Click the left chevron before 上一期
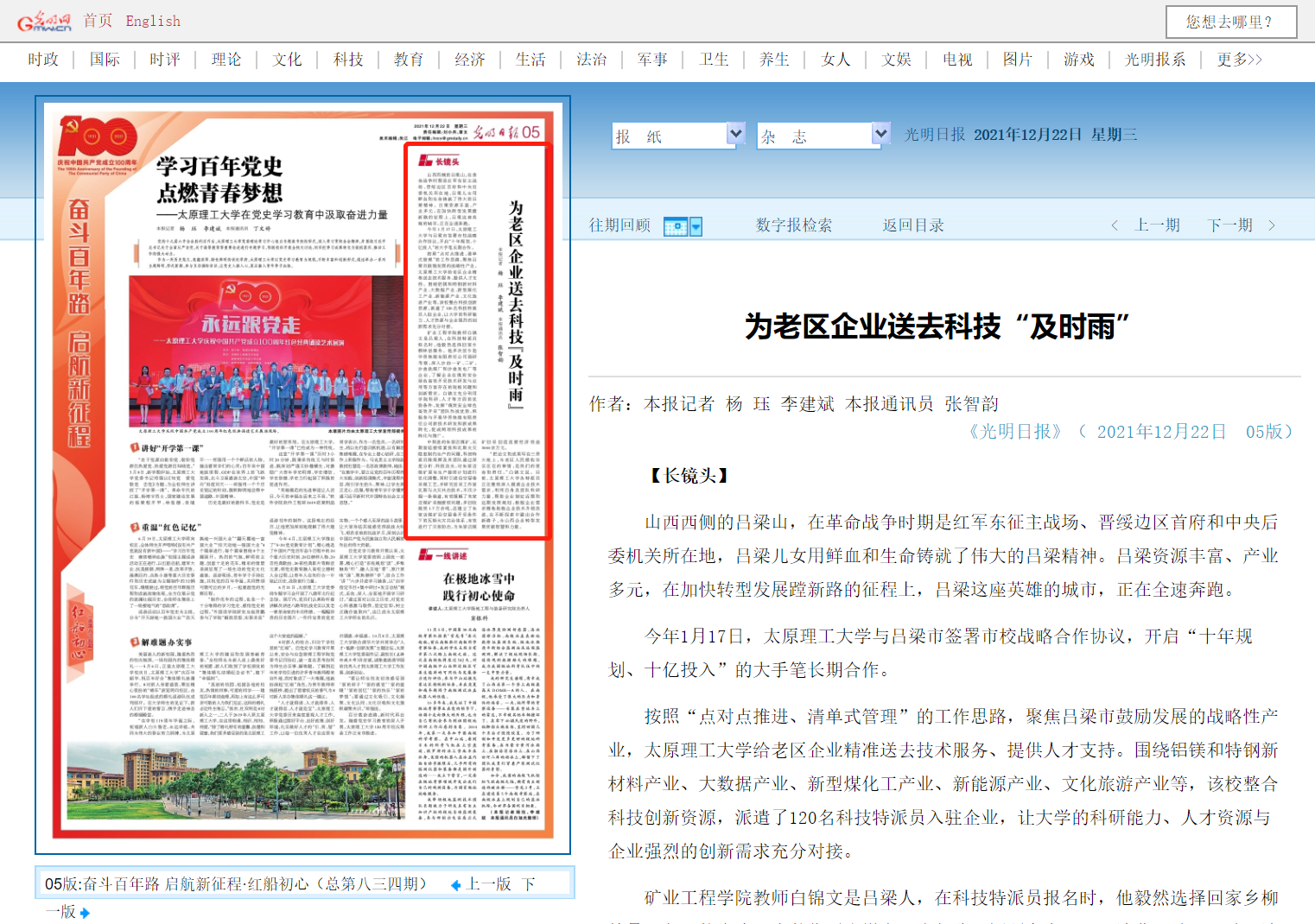This screenshot has width=1315, height=924. coord(1115,225)
